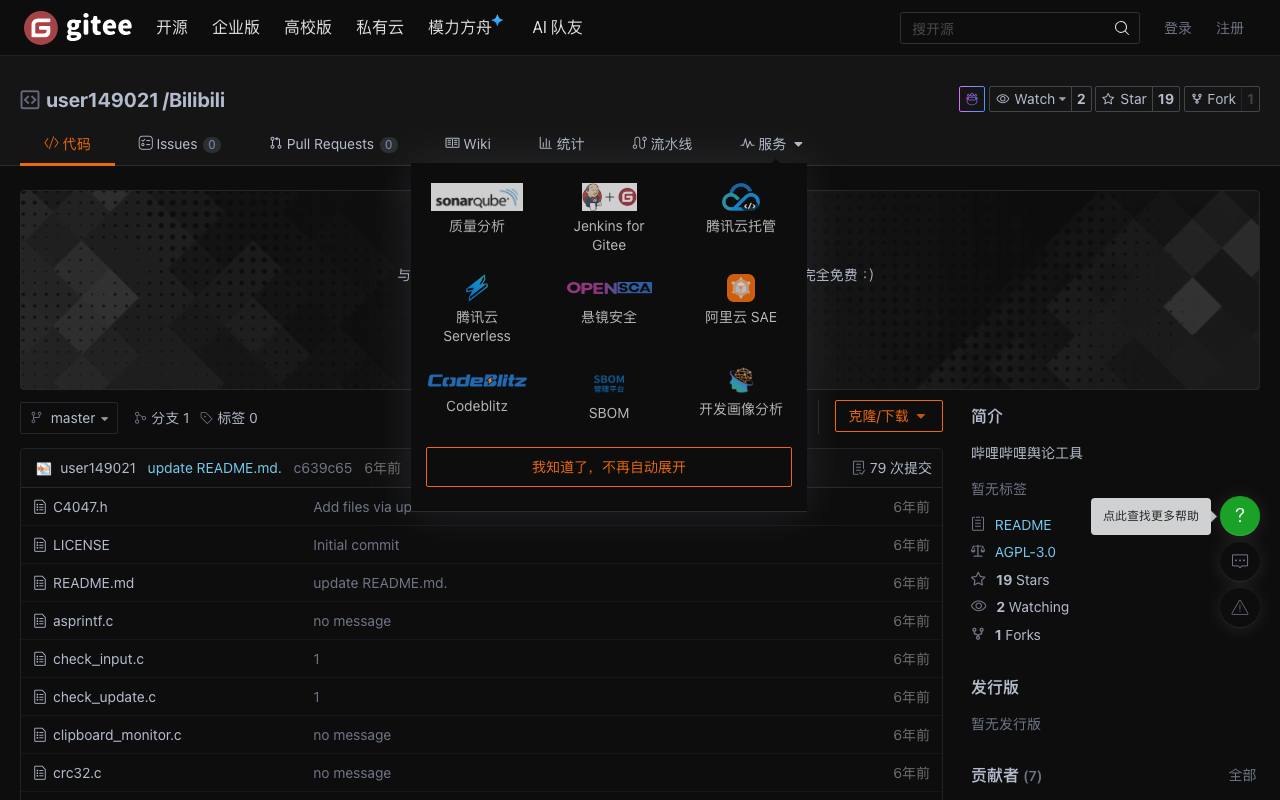
Task: Open the SonarQube quality analysis service
Action: pyautogui.click(x=477, y=209)
